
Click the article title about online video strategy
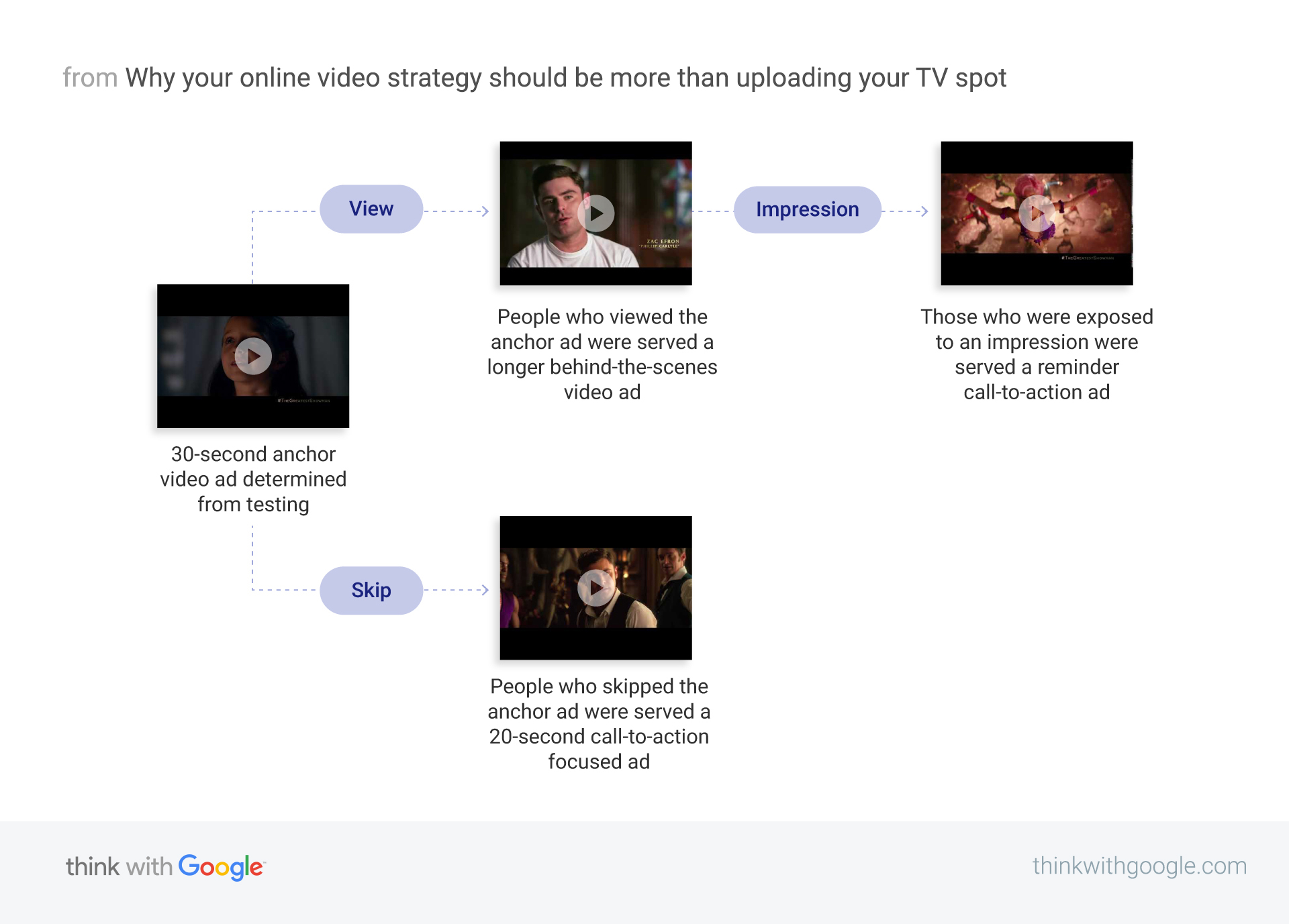click(x=566, y=78)
